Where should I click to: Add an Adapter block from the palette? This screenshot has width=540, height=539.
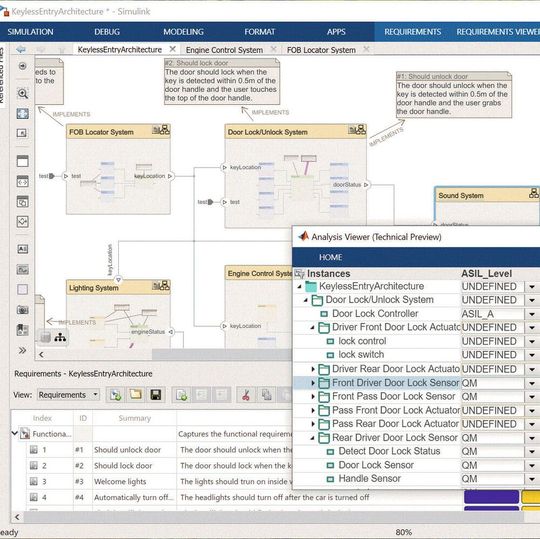point(23,222)
